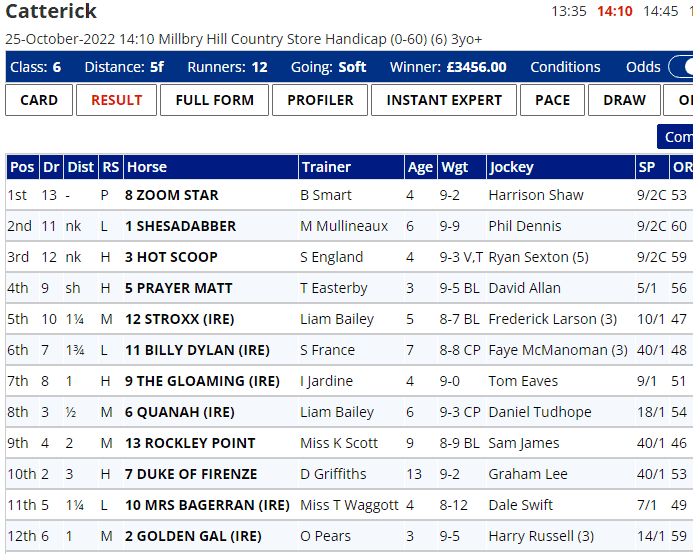
Task: Click the highlighted 14:10 race time
Action: [x=614, y=12]
